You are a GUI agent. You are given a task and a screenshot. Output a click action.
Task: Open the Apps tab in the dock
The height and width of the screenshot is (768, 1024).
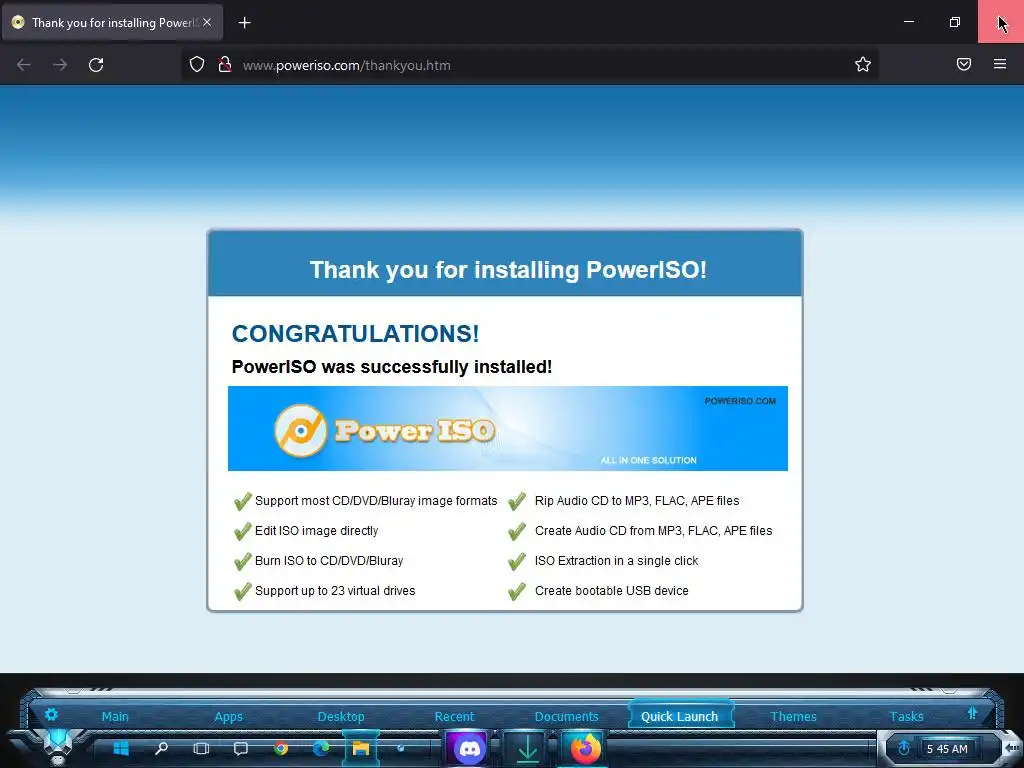point(228,716)
